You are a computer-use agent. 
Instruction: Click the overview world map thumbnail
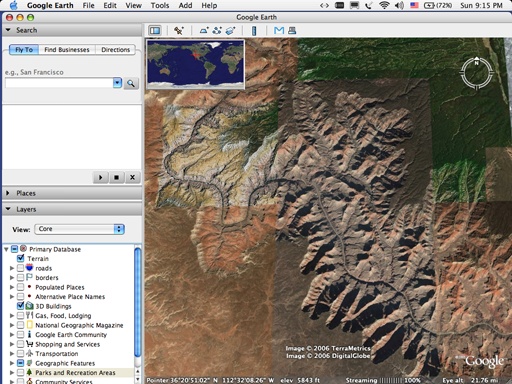196,64
